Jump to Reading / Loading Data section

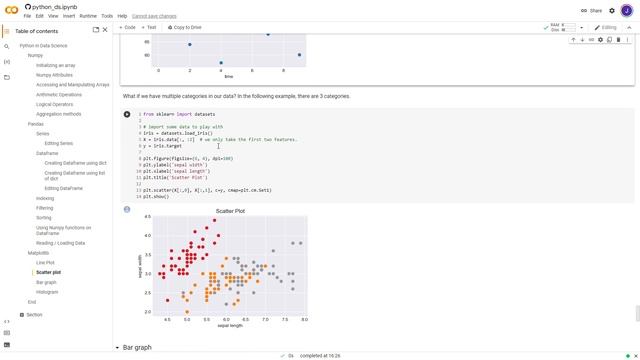click(x=60, y=243)
